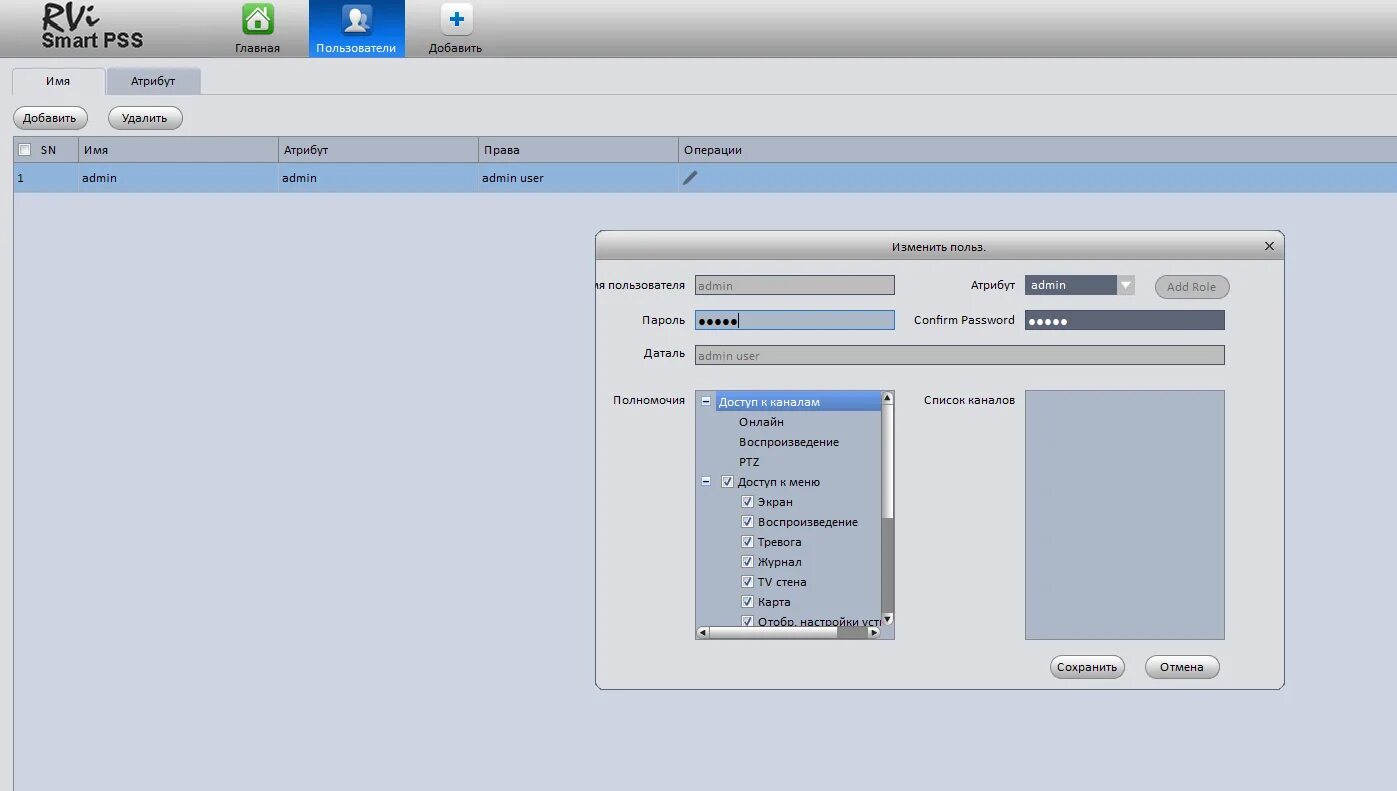Click the Атрибут column header in table

tap(378, 150)
